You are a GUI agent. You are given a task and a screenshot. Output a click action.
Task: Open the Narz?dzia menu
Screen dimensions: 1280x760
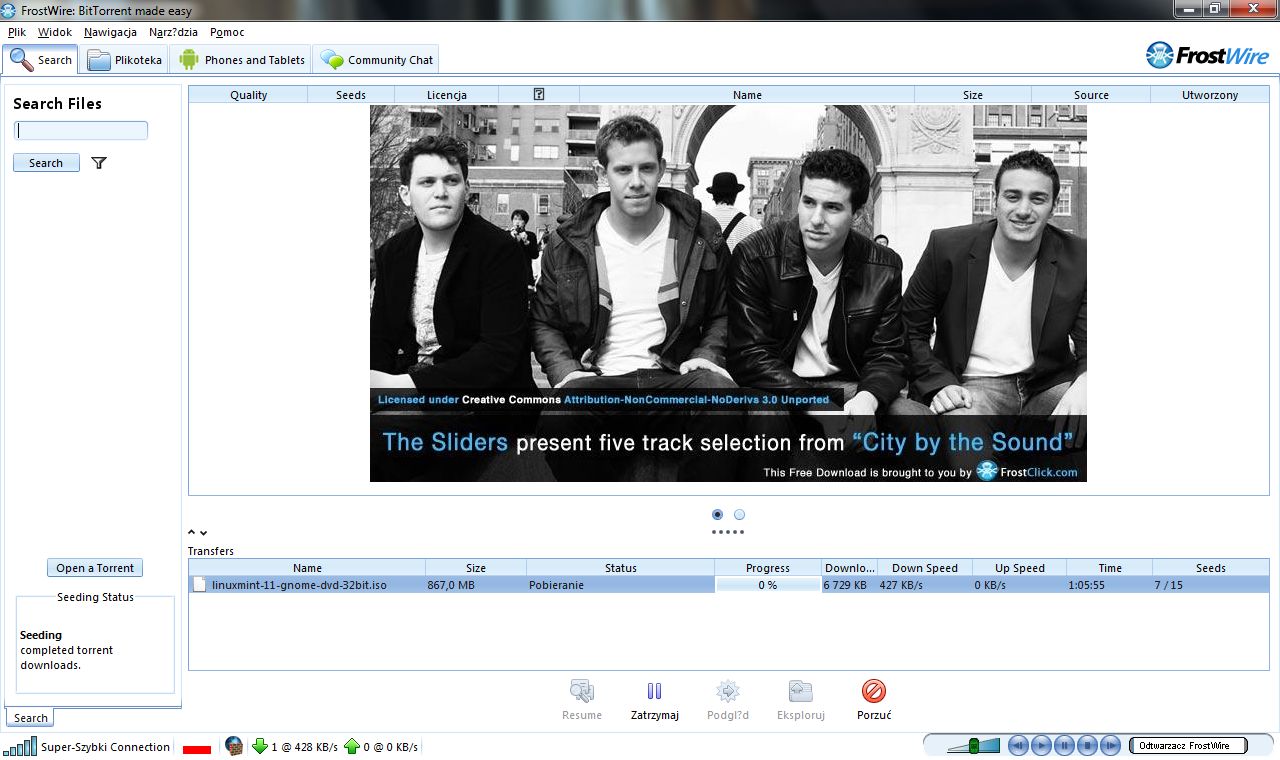click(174, 32)
